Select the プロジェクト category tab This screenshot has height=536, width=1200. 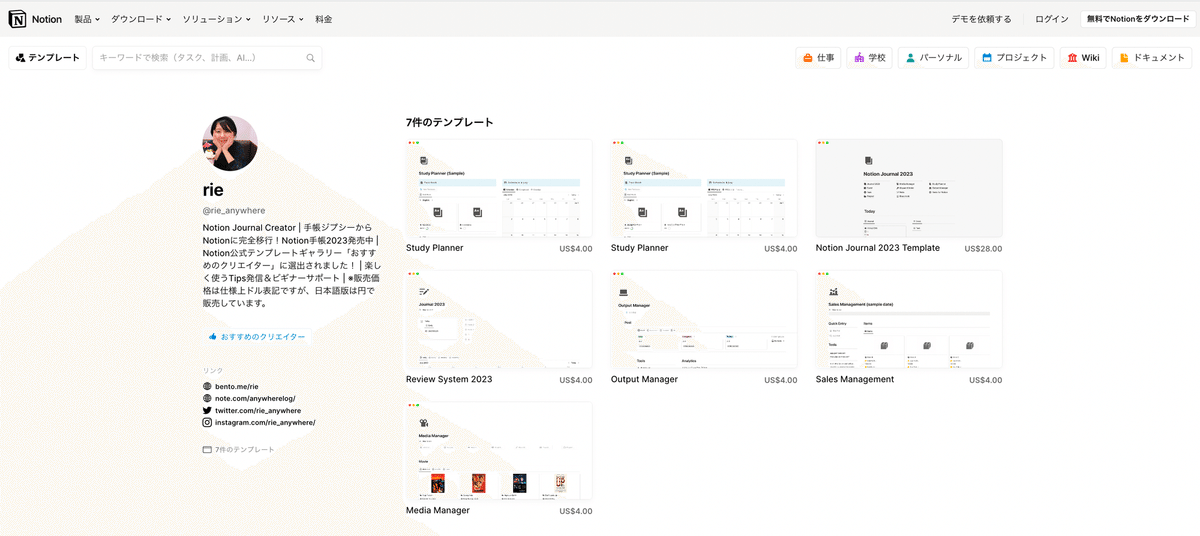click(1015, 58)
